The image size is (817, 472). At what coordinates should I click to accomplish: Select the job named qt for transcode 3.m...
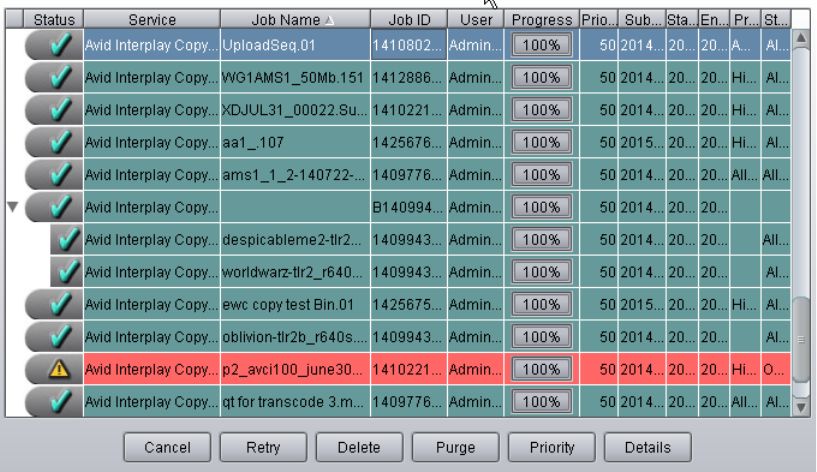click(295, 401)
